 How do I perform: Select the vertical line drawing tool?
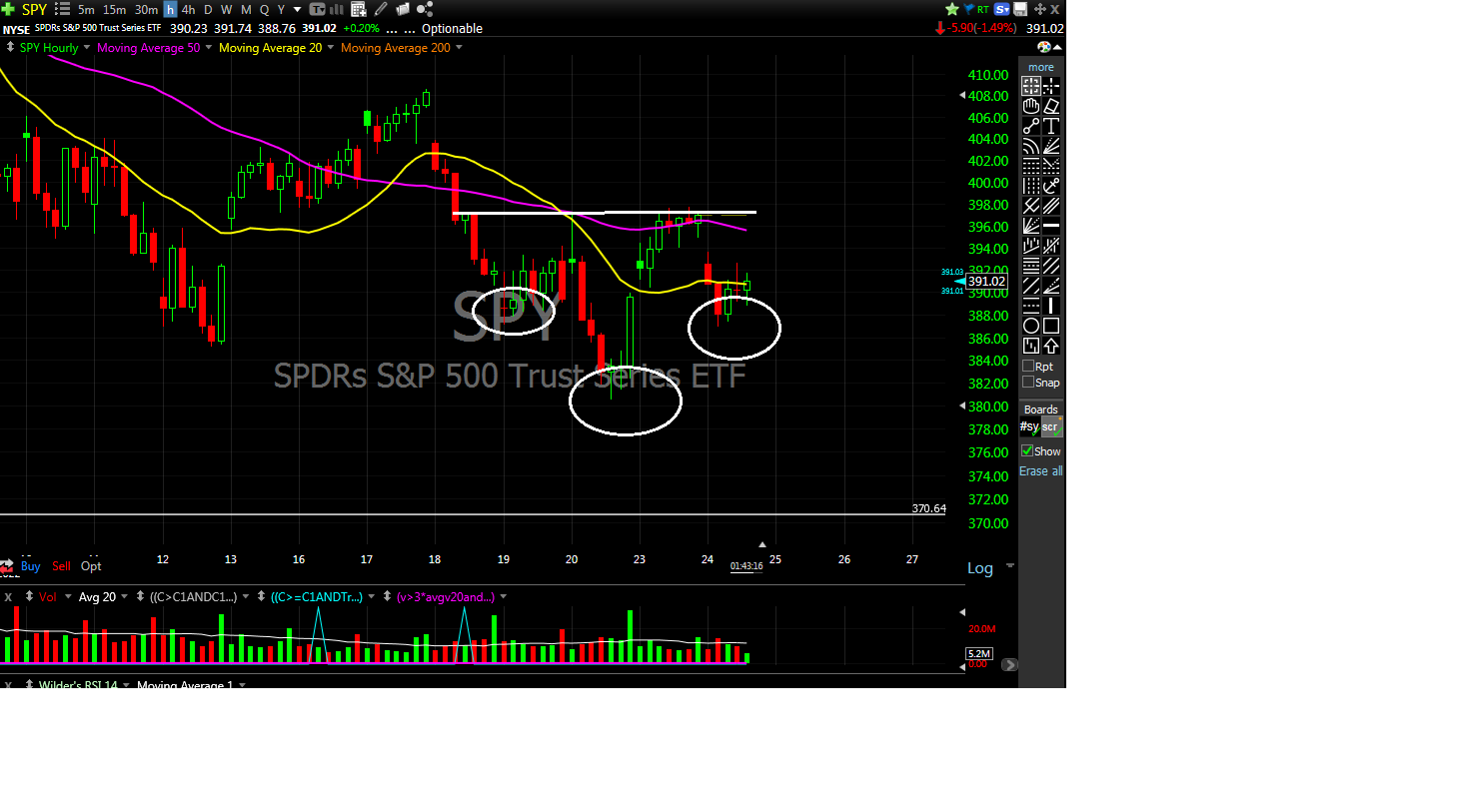(x=1051, y=306)
